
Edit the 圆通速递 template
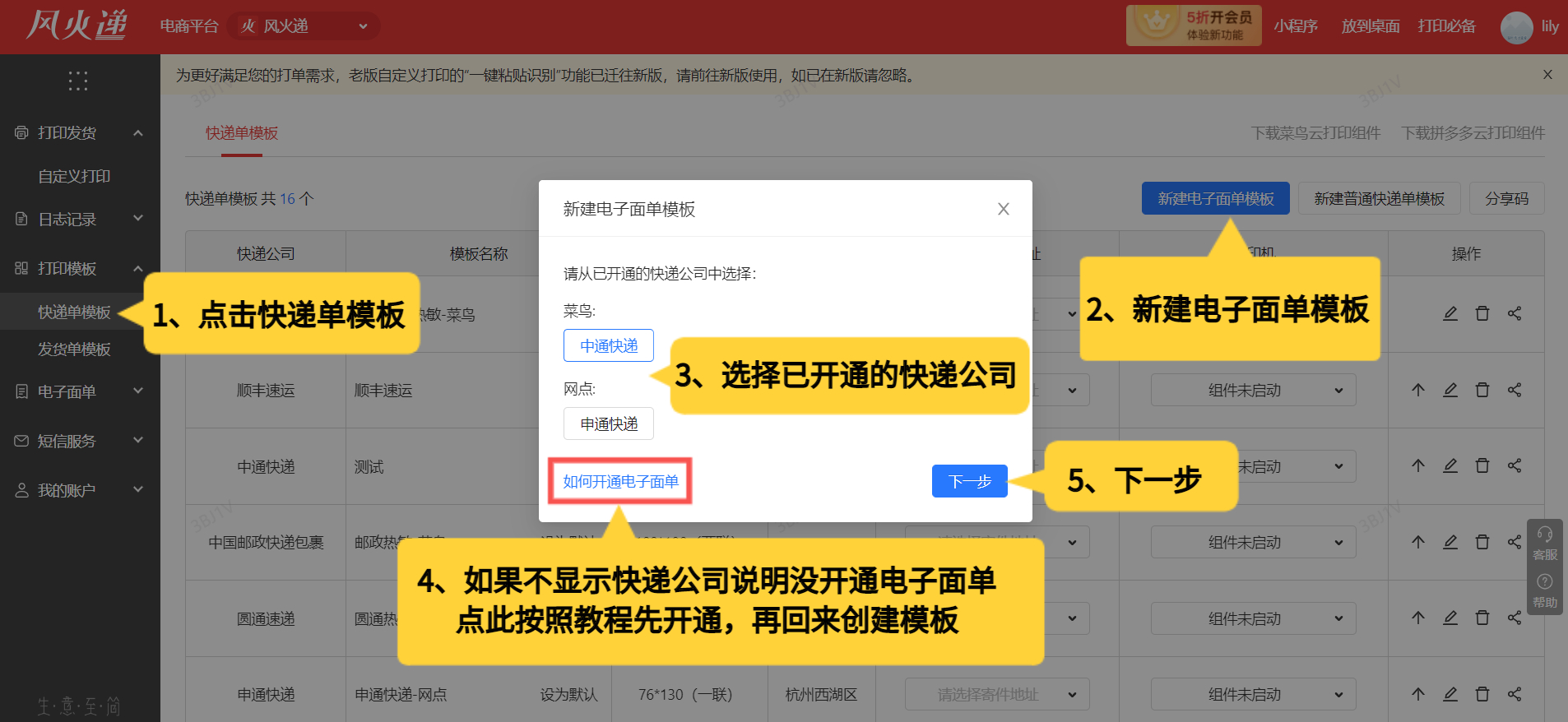pyautogui.click(x=1450, y=618)
